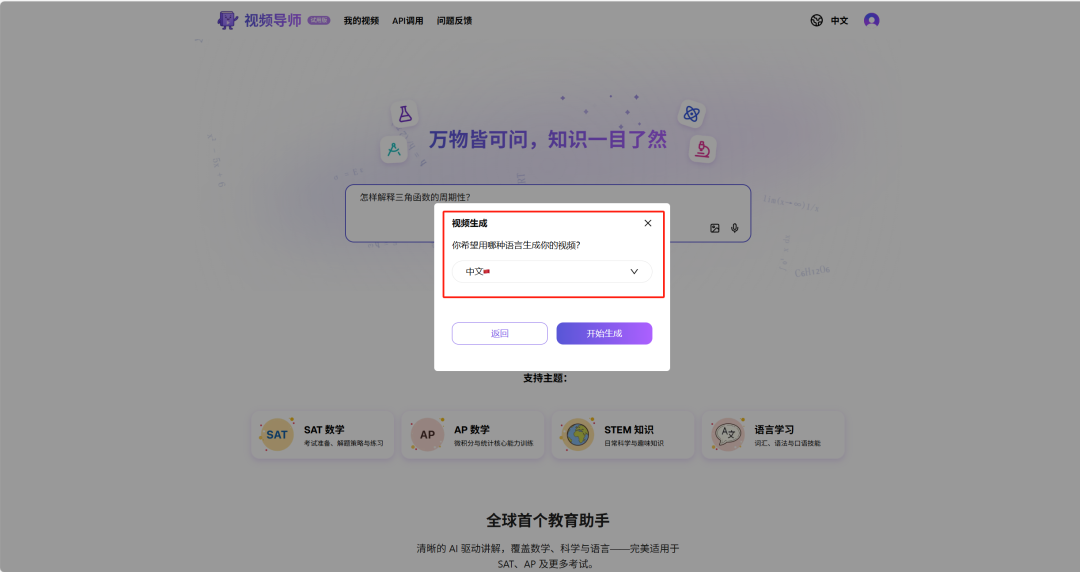Click the microphone voice input icon

click(735, 228)
